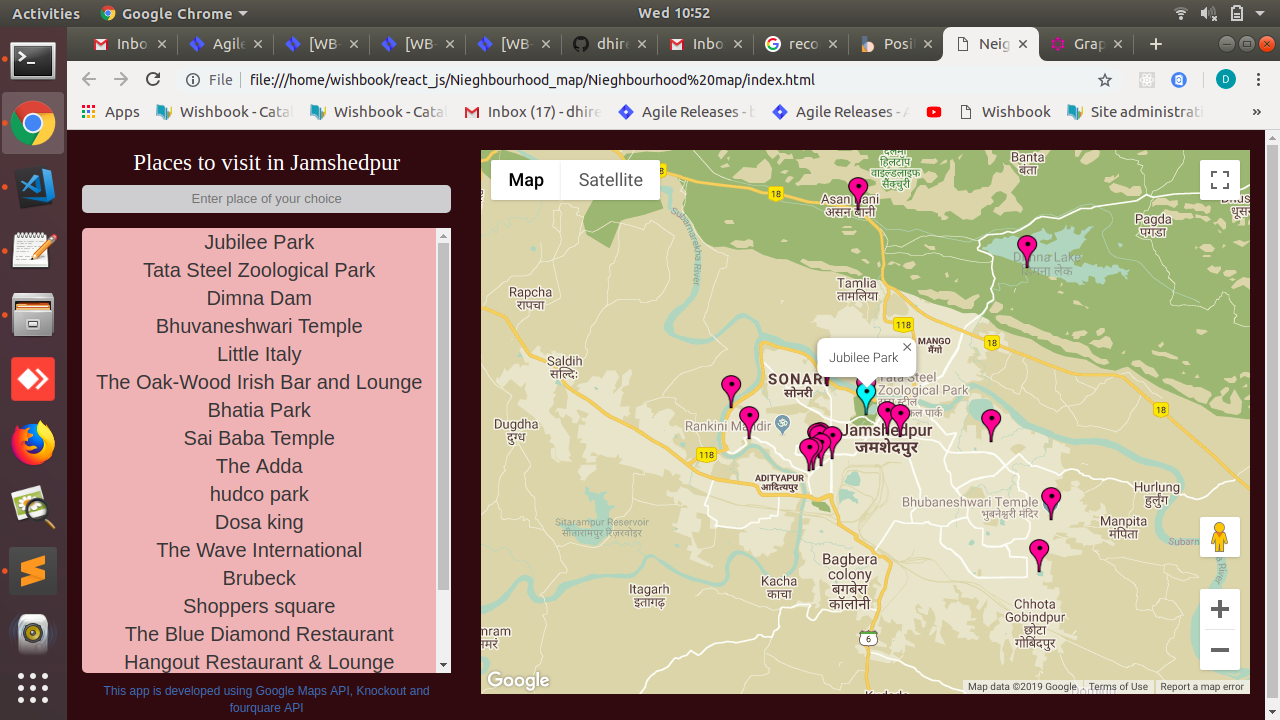Bookmark this page with the star
This screenshot has width=1280, height=720.
pyautogui.click(x=1105, y=80)
